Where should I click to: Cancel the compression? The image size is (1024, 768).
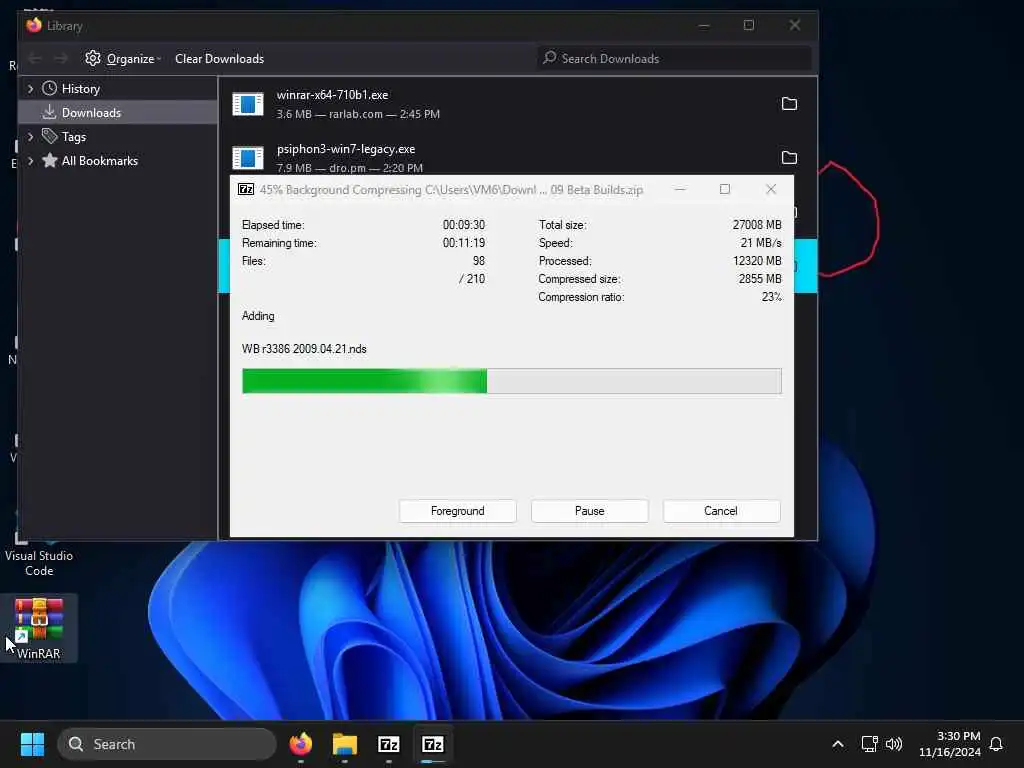(721, 511)
